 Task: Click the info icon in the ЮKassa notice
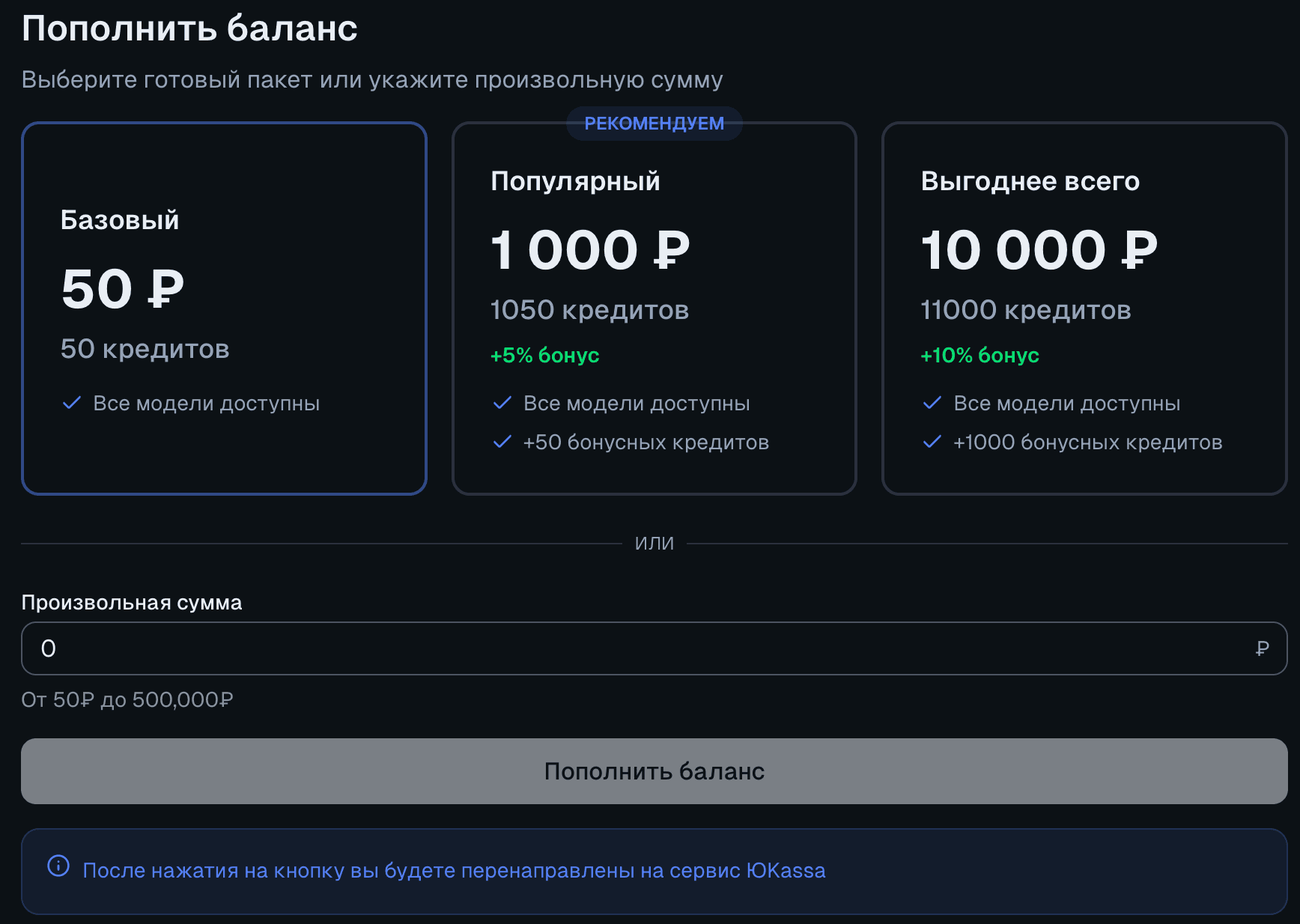[x=60, y=870]
